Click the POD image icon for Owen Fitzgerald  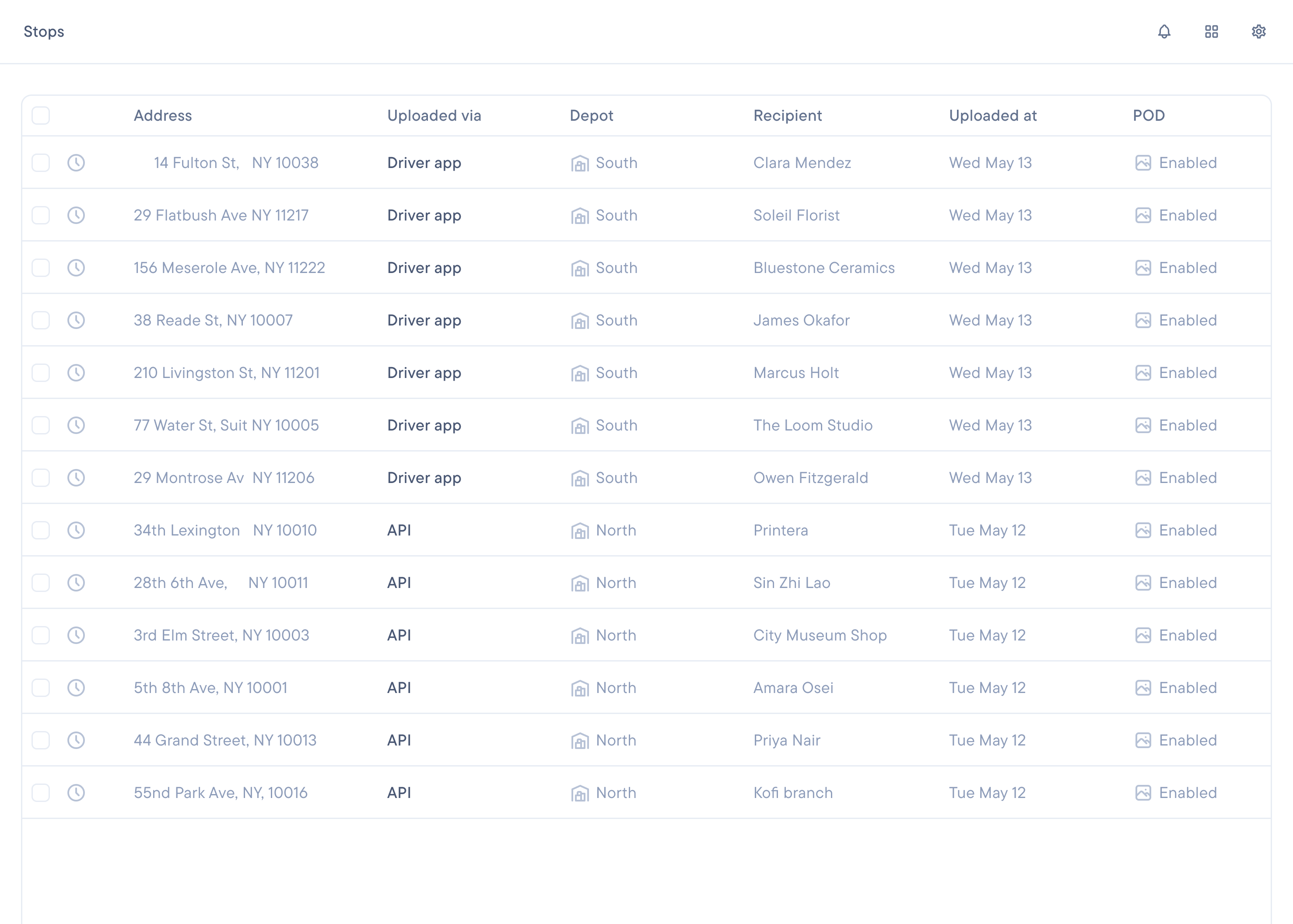click(1143, 478)
